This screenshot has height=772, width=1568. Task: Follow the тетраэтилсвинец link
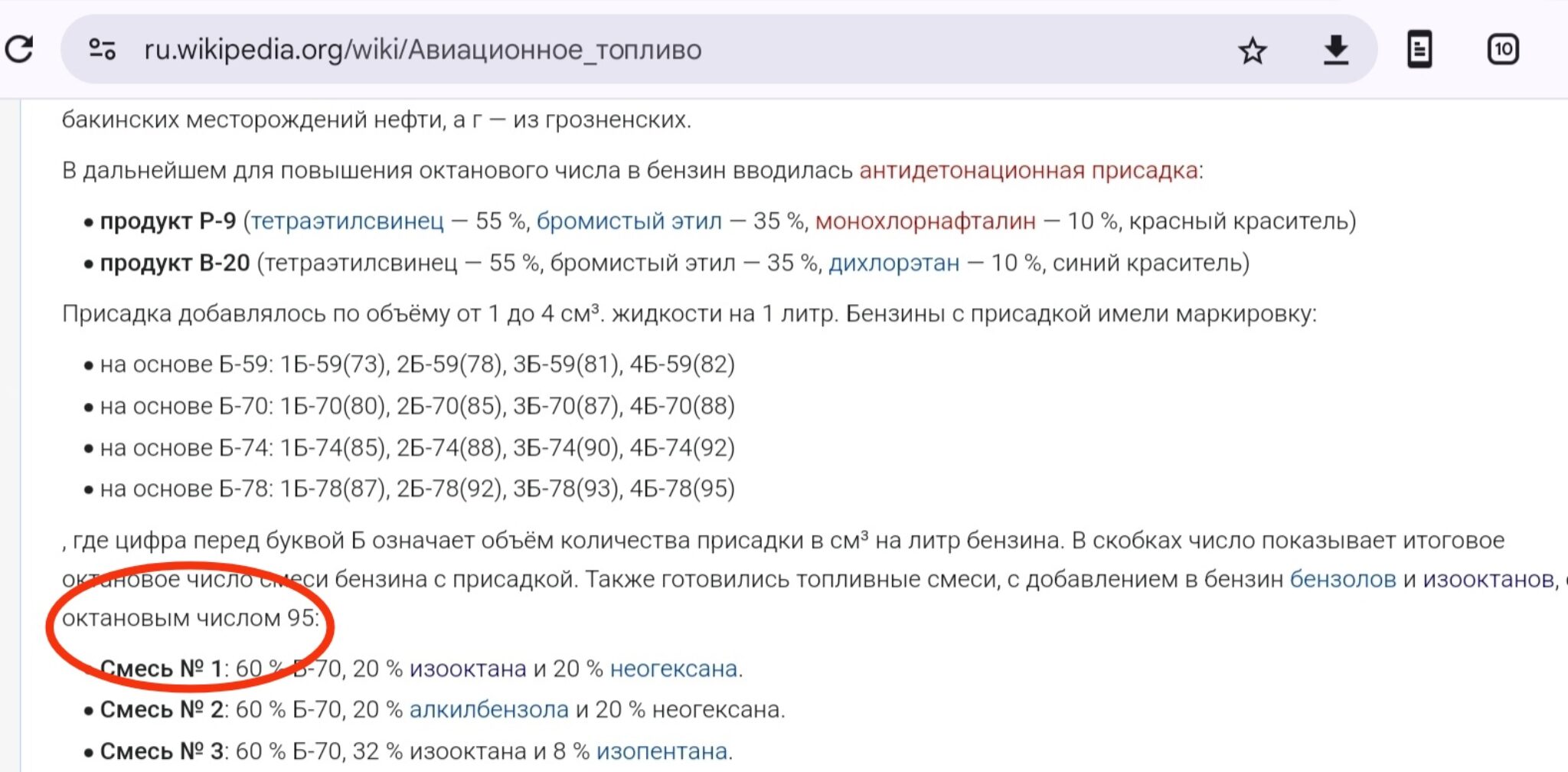pos(348,221)
